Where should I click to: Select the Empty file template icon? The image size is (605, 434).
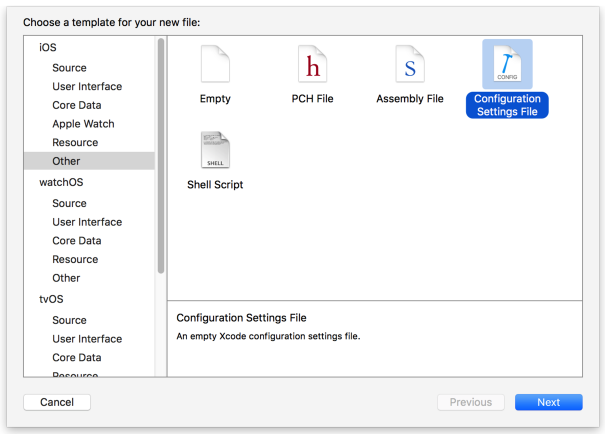tap(215, 66)
